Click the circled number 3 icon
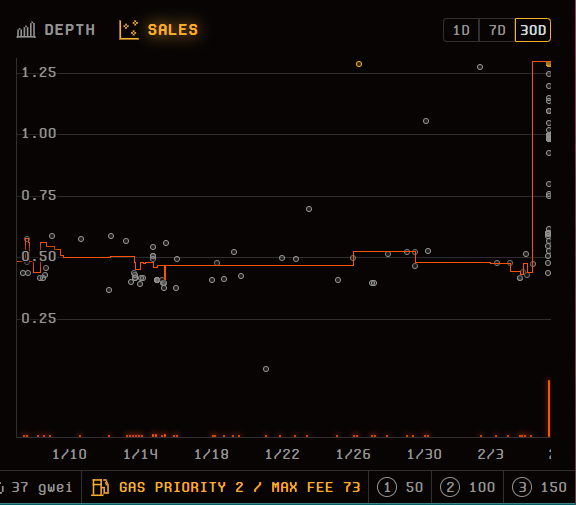This screenshot has width=576, height=505. (522, 487)
